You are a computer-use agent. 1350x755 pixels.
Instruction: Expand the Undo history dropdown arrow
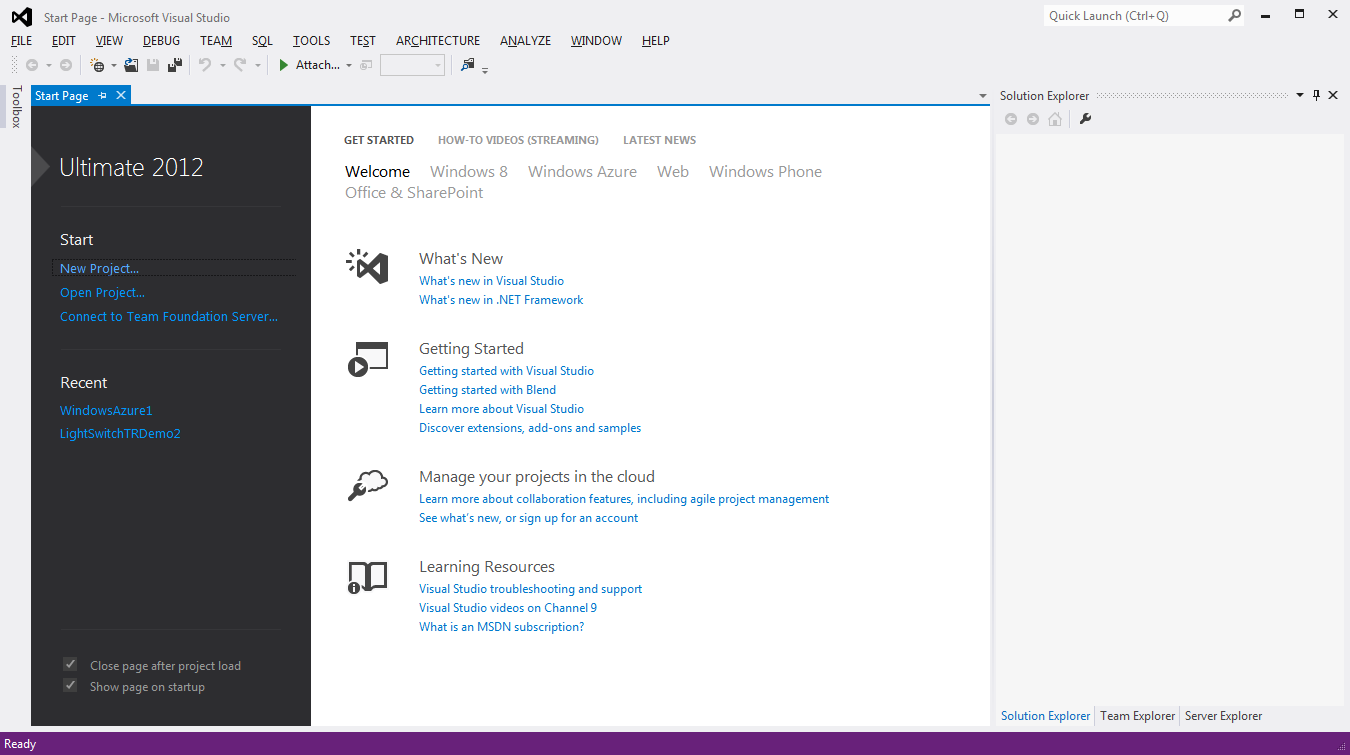click(x=222, y=65)
